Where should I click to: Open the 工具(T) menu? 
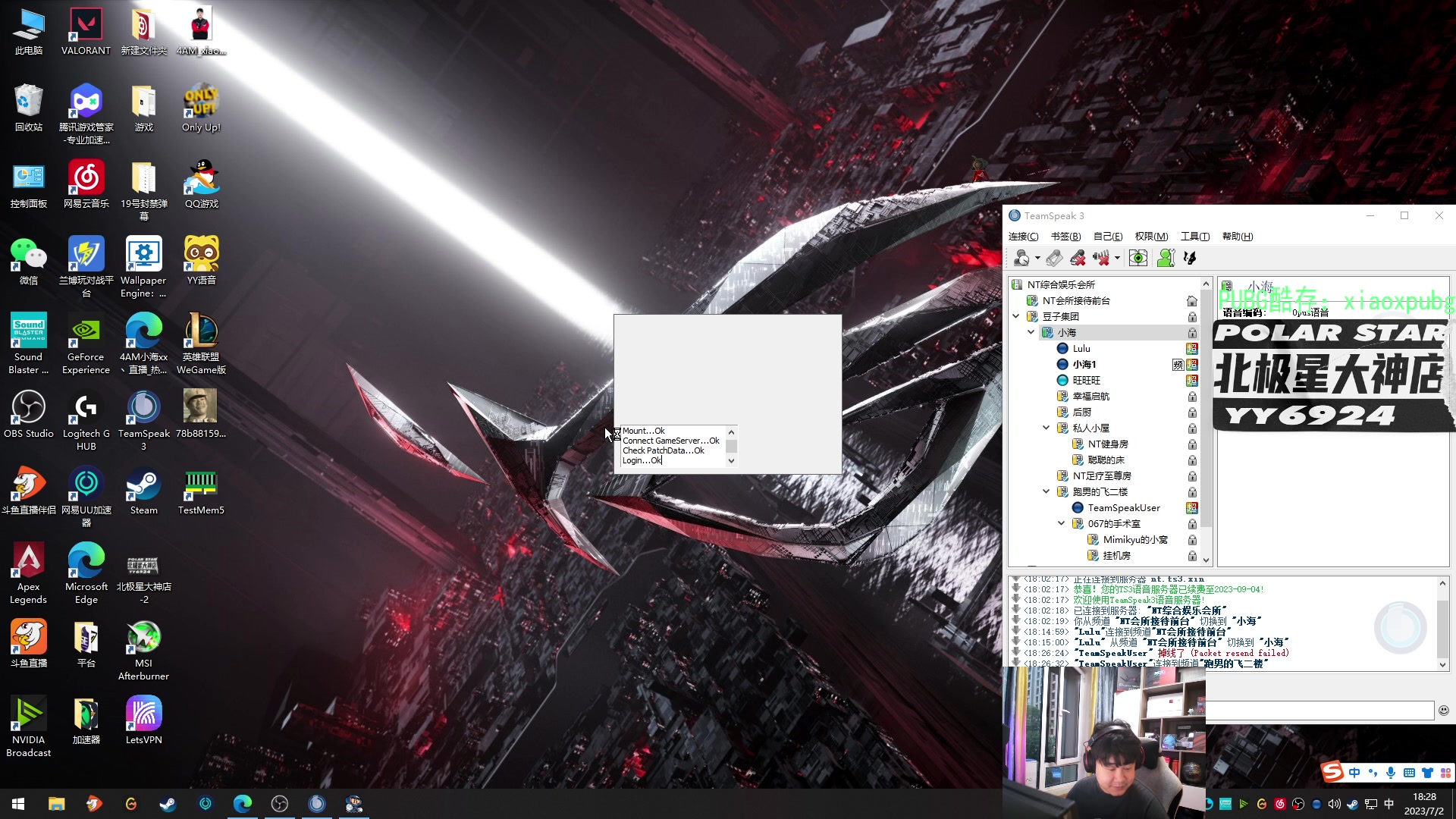(x=1194, y=237)
